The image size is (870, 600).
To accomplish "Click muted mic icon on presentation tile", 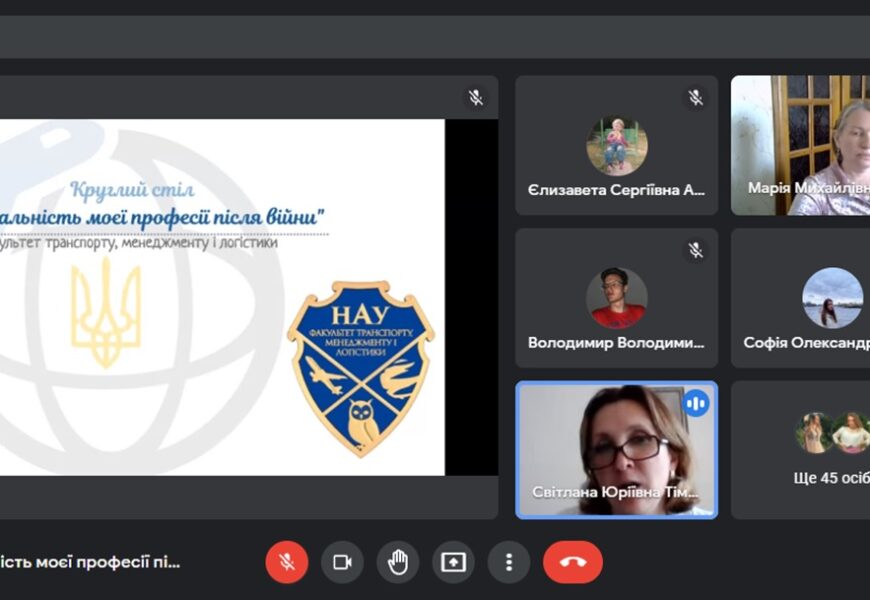I will (476, 97).
